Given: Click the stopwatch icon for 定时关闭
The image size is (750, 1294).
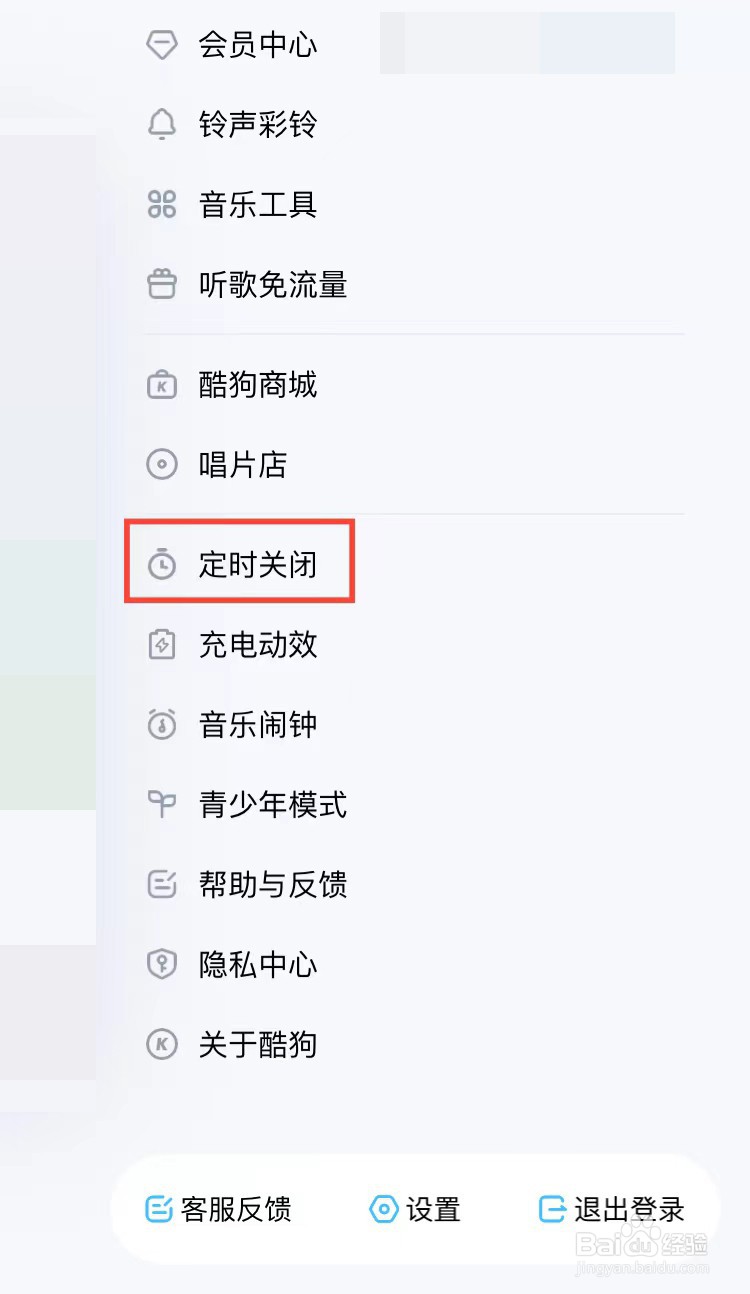Looking at the screenshot, I should pos(162,564).
